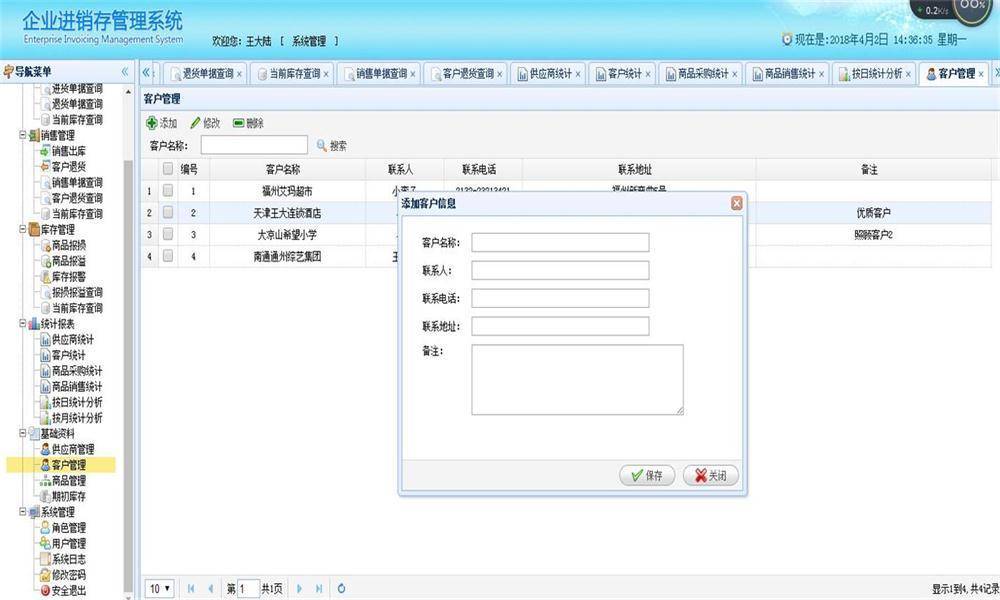Collapse the navigation panel via the « icon
This screenshot has width=1000, height=600.
pos(122,71)
